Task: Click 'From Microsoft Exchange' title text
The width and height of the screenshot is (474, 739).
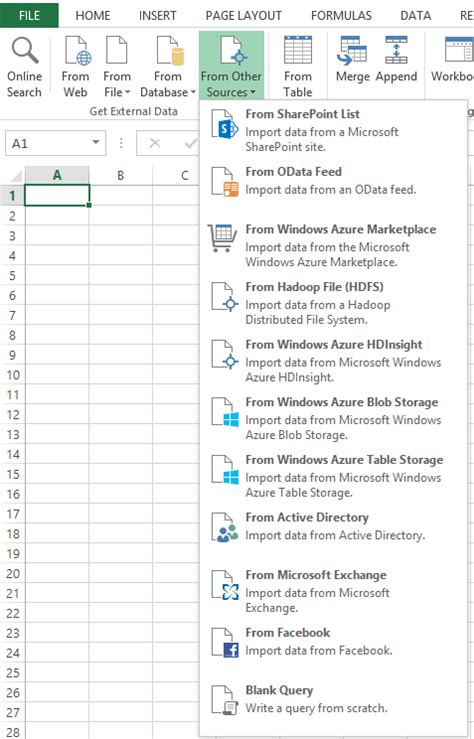Action: coord(316,575)
